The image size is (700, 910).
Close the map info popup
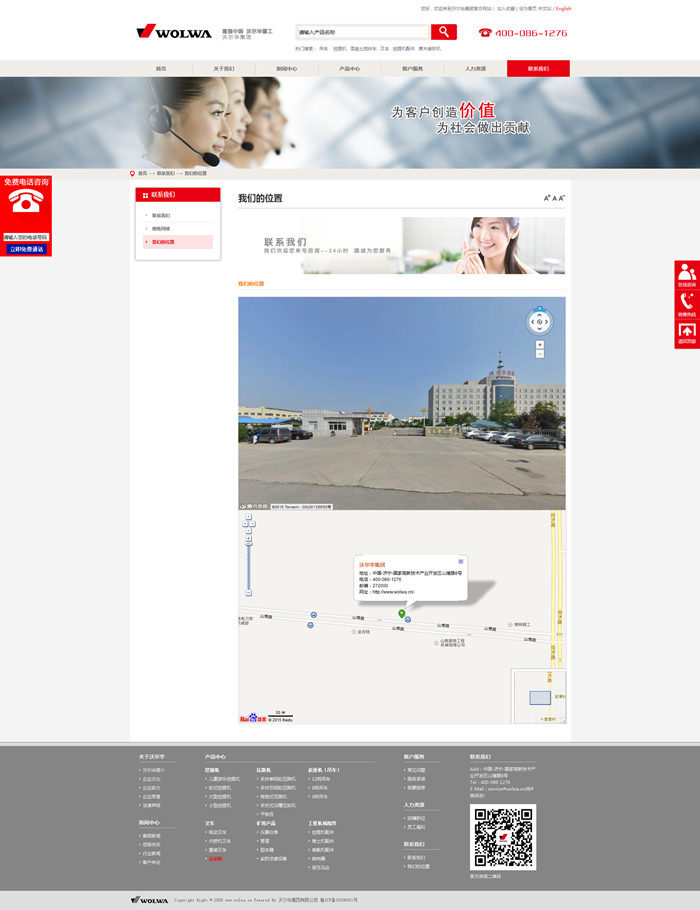tap(461, 561)
